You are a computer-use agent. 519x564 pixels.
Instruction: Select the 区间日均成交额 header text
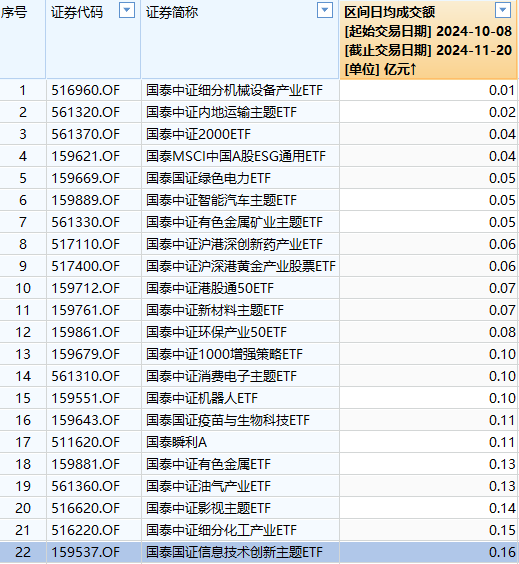coord(390,13)
